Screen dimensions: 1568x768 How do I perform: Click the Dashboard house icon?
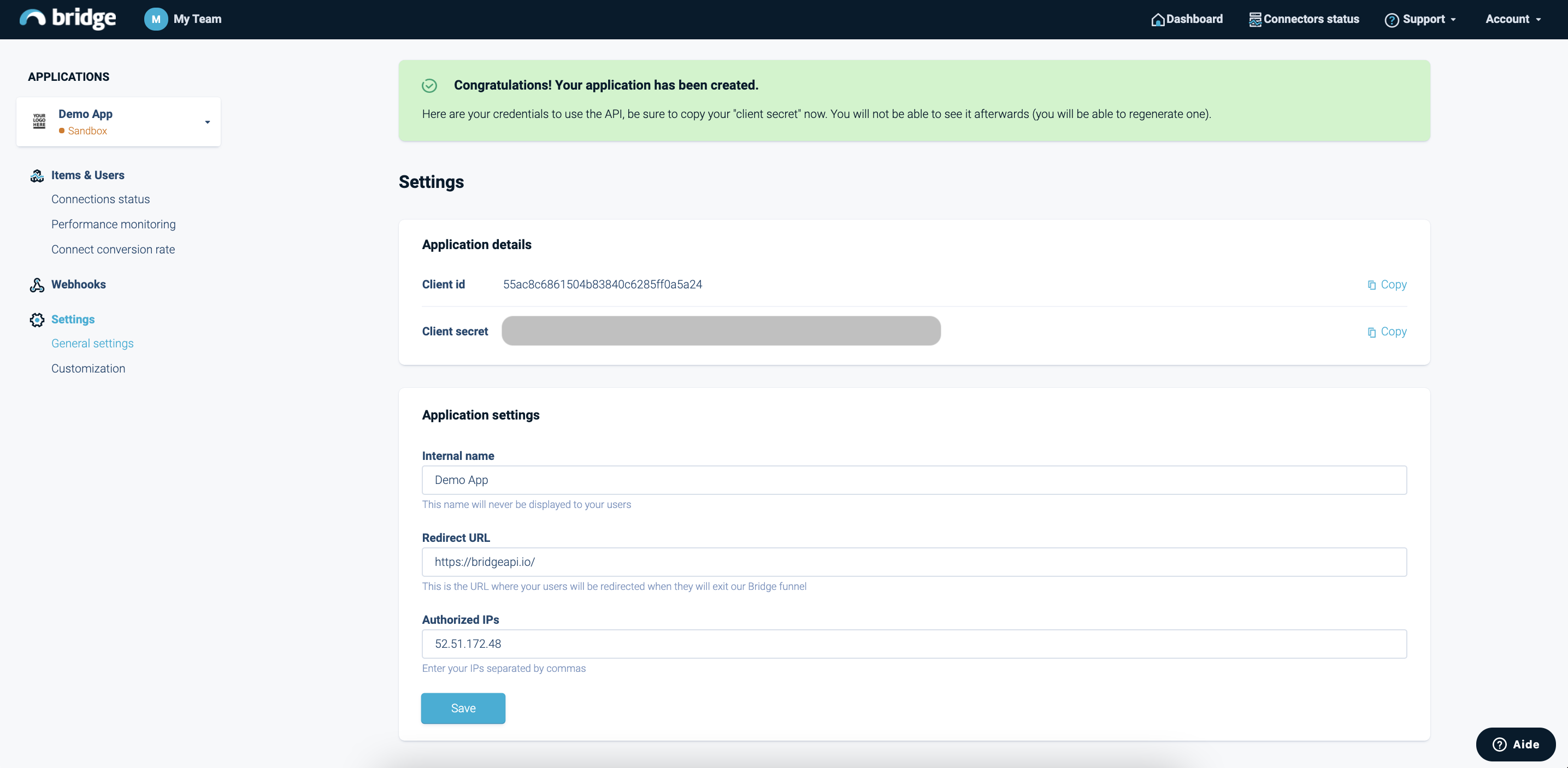(x=1157, y=20)
